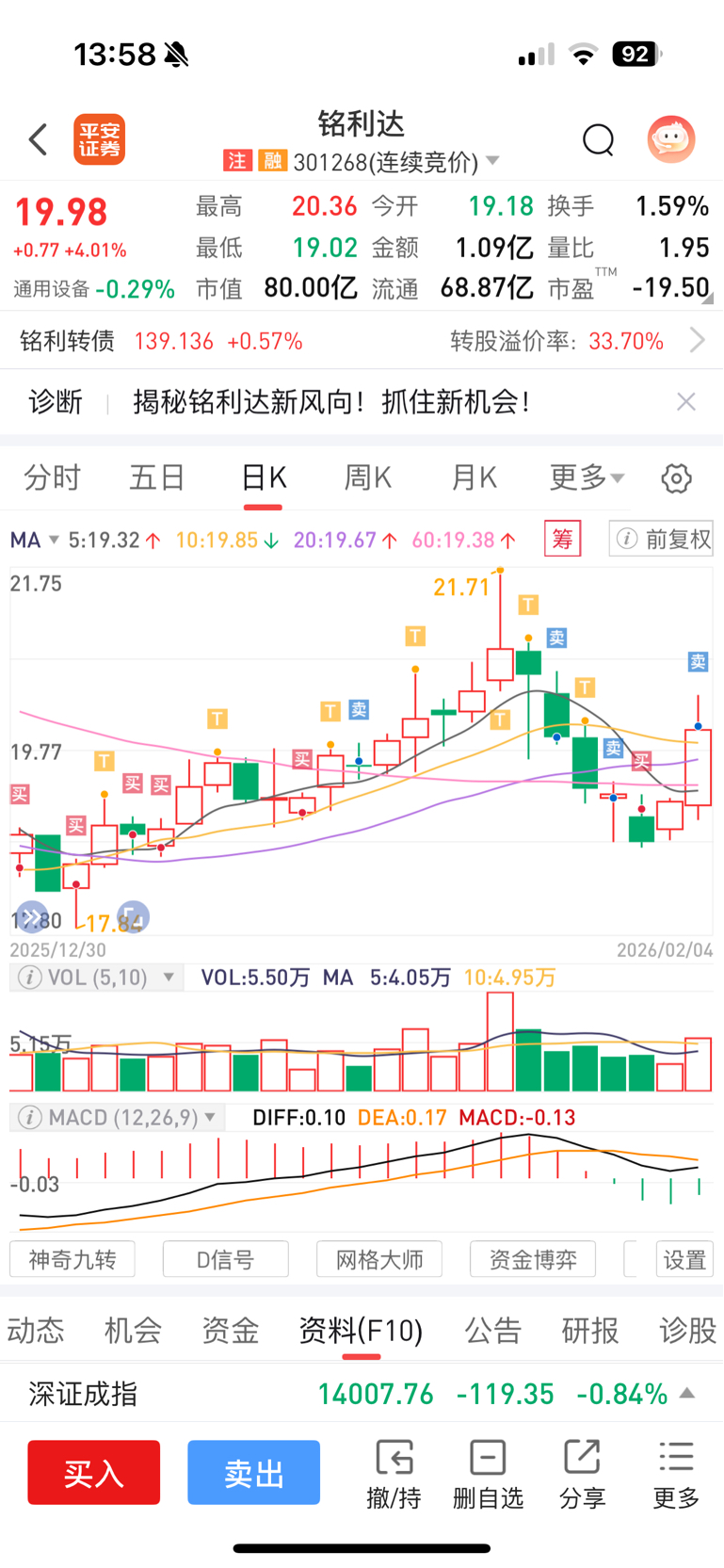Viewport: 724px width, 1568px height.
Task: Switch to 月K chart tab
Action: [474, 477]
